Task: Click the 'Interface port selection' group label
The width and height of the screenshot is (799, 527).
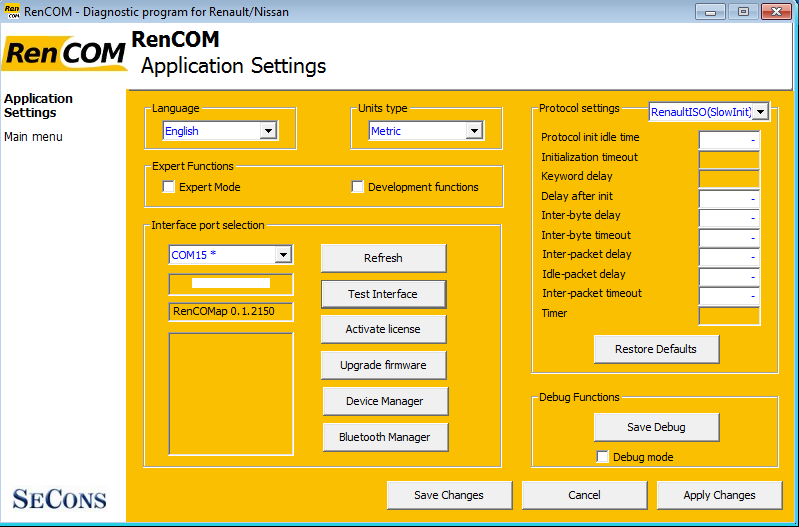Action: (x=208, y=225)
